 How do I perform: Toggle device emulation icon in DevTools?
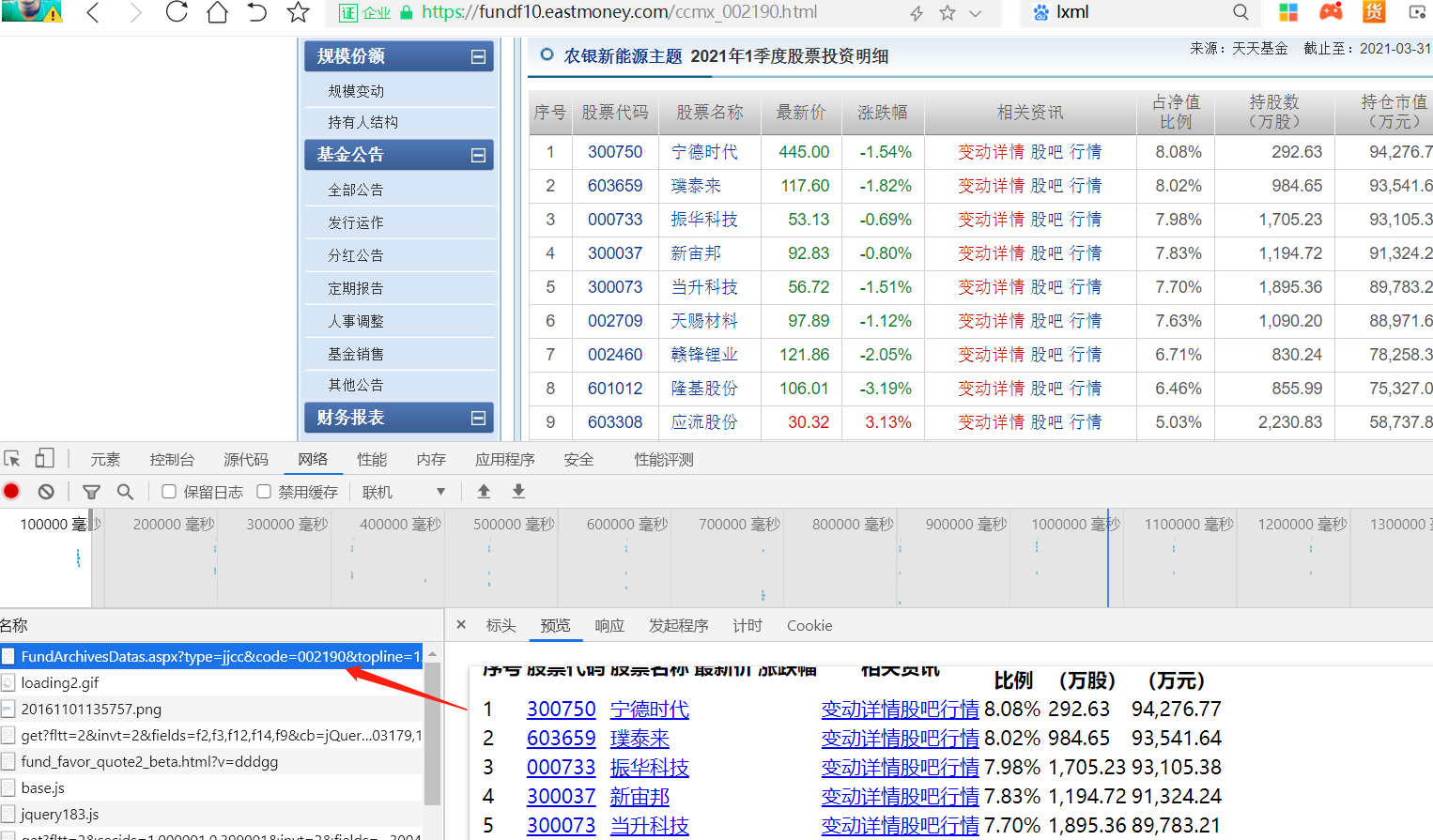pyautogui.click(x=44, y=458)
